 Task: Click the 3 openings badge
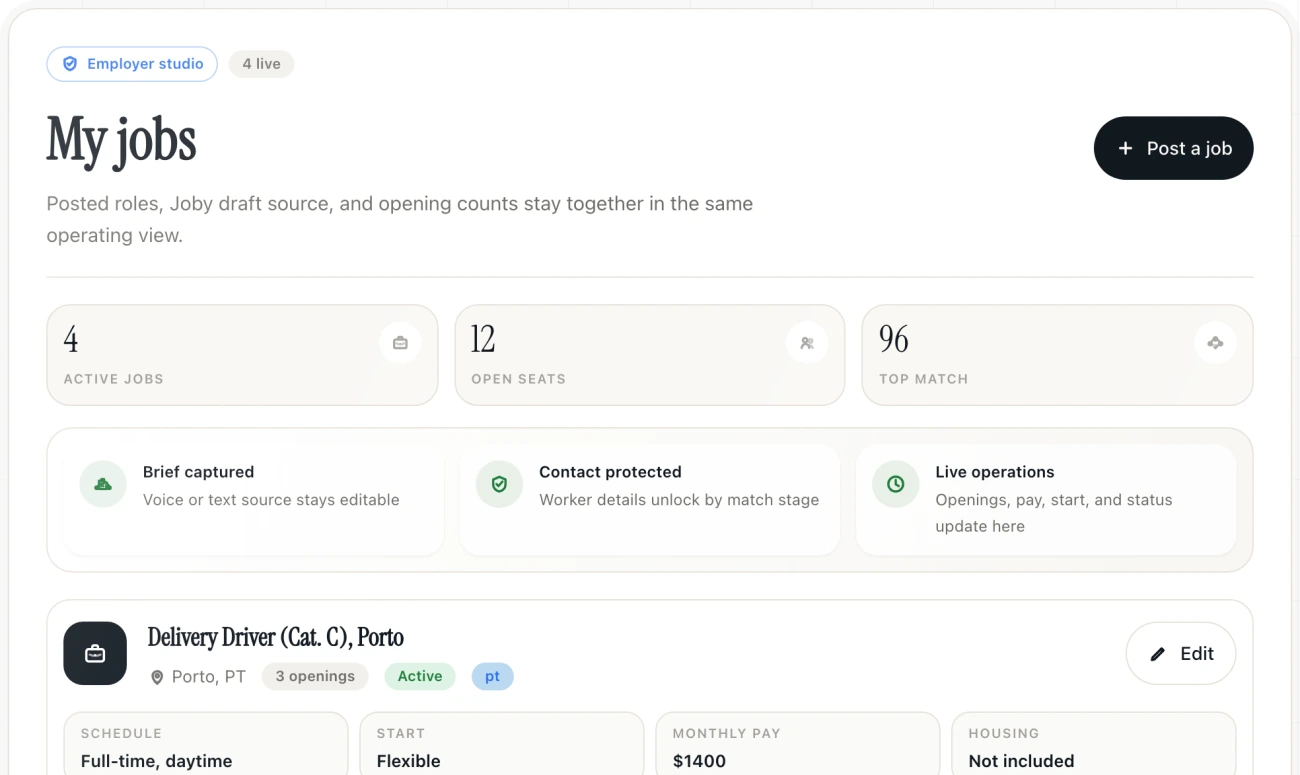(x=315, y=677)
